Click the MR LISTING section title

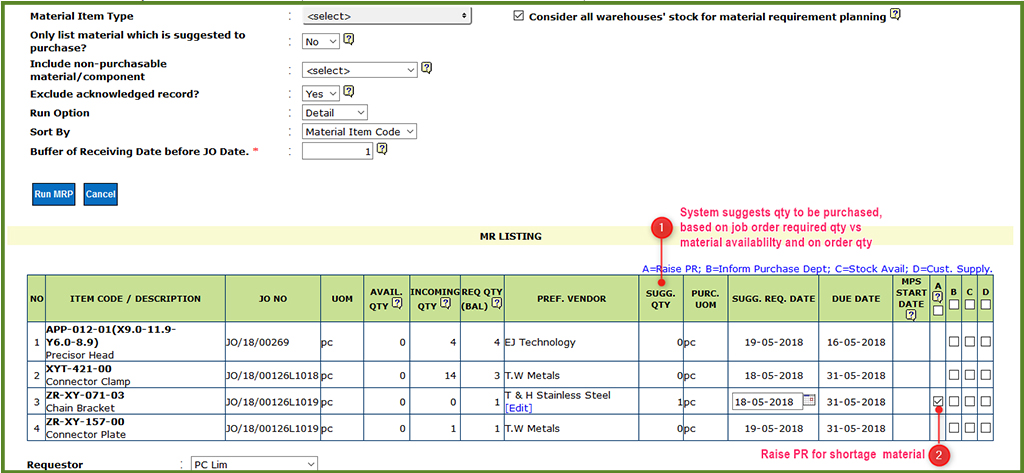(510, 236)
